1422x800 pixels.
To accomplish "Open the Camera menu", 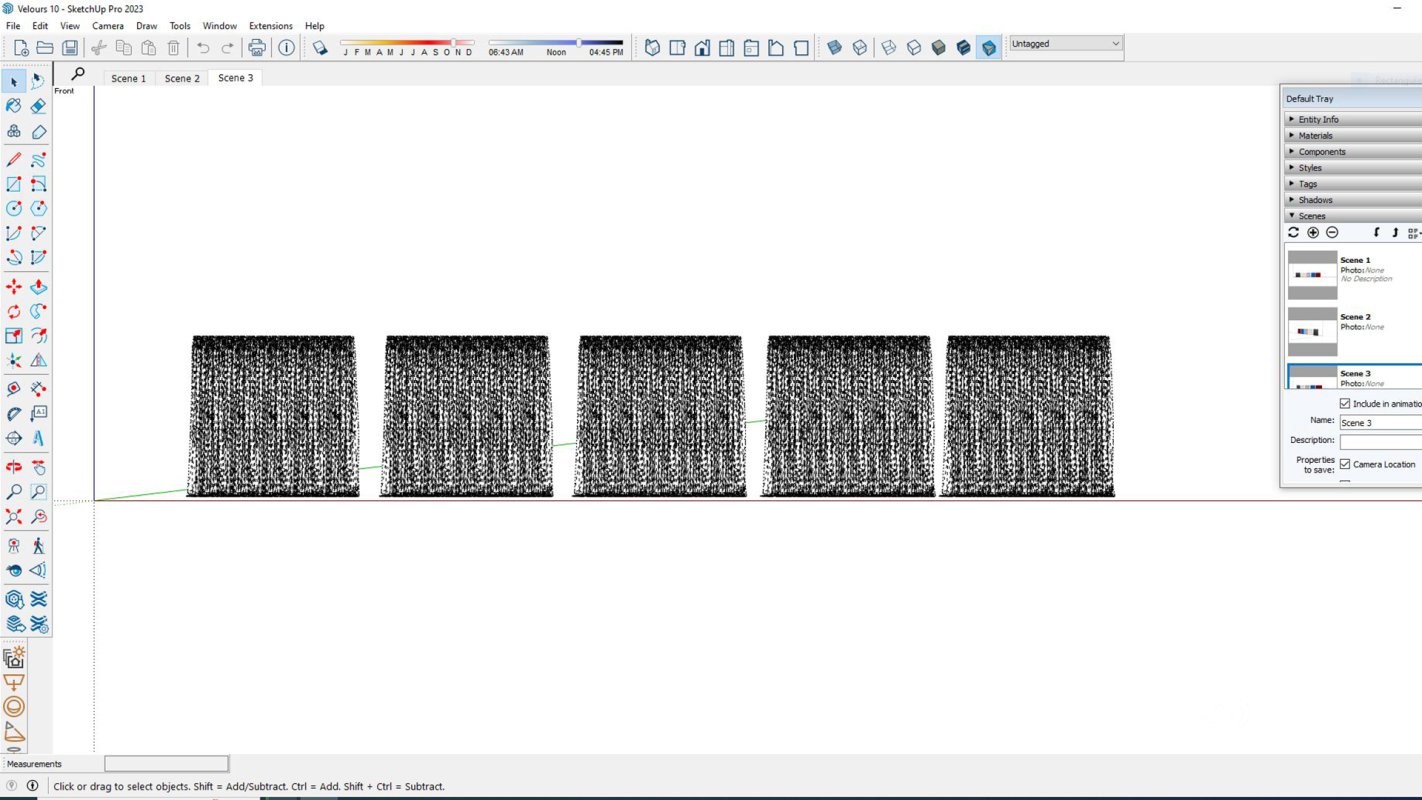I will click(x=108, y=26).
